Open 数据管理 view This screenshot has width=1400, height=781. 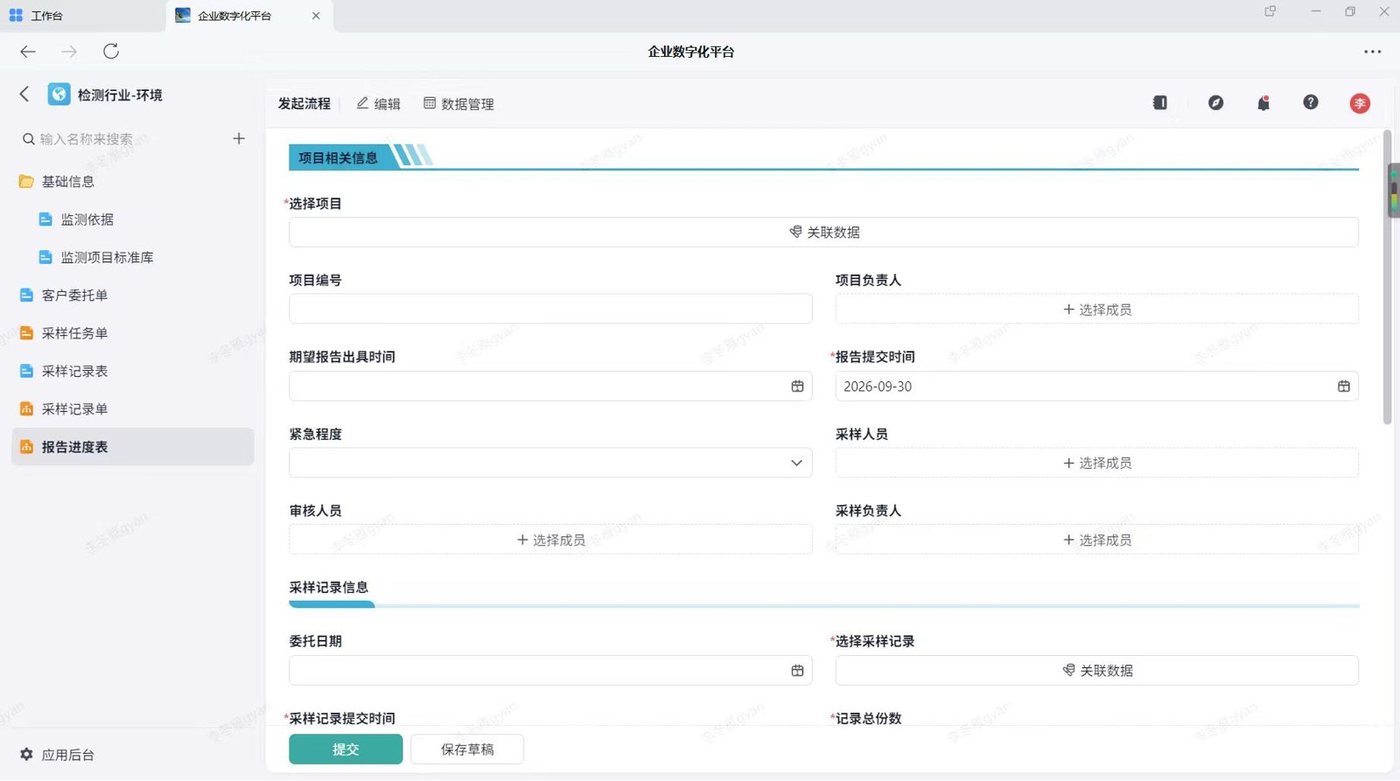pos(459,104)
